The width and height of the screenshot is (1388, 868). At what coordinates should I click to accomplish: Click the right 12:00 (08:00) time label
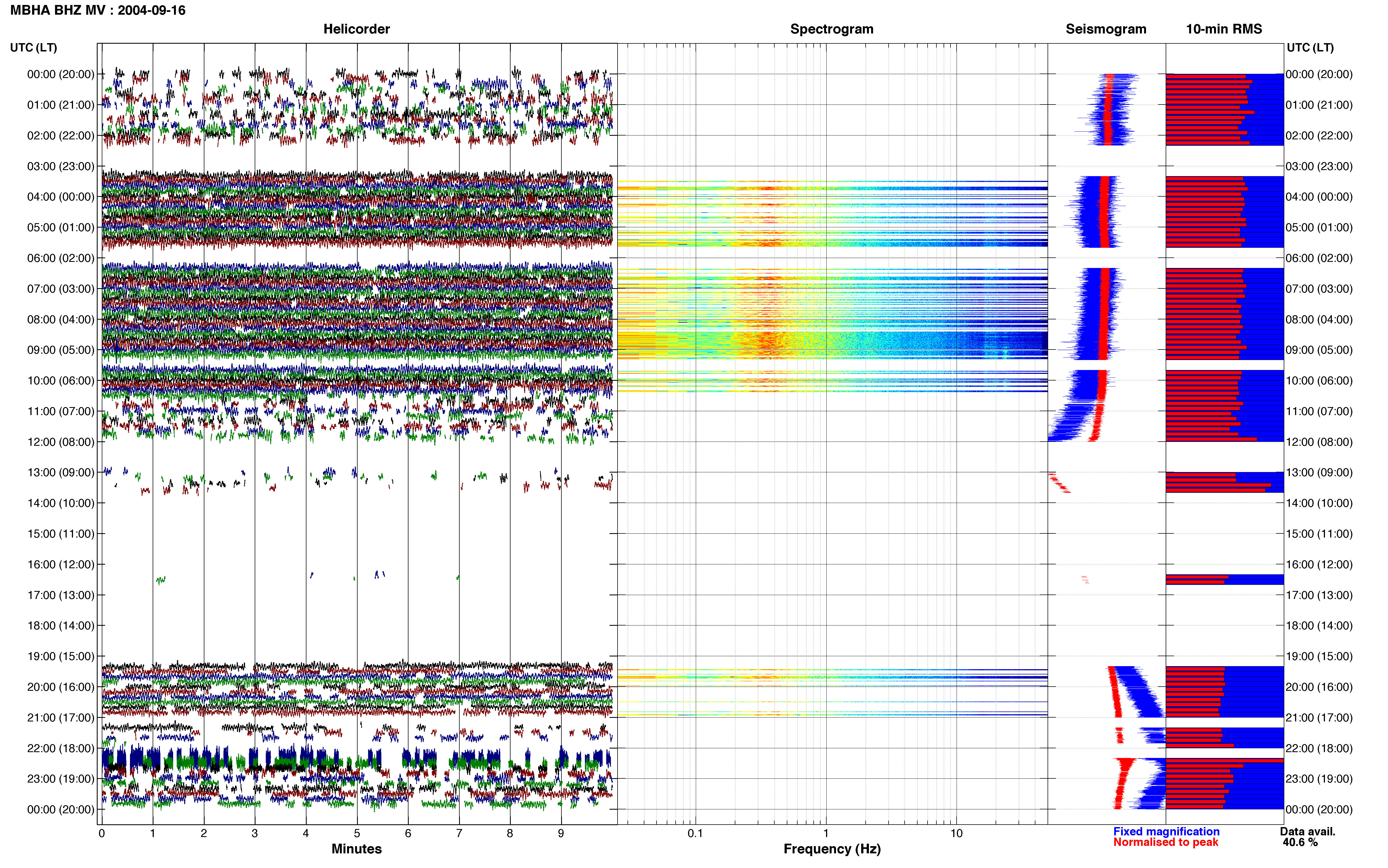[1319, 442]
